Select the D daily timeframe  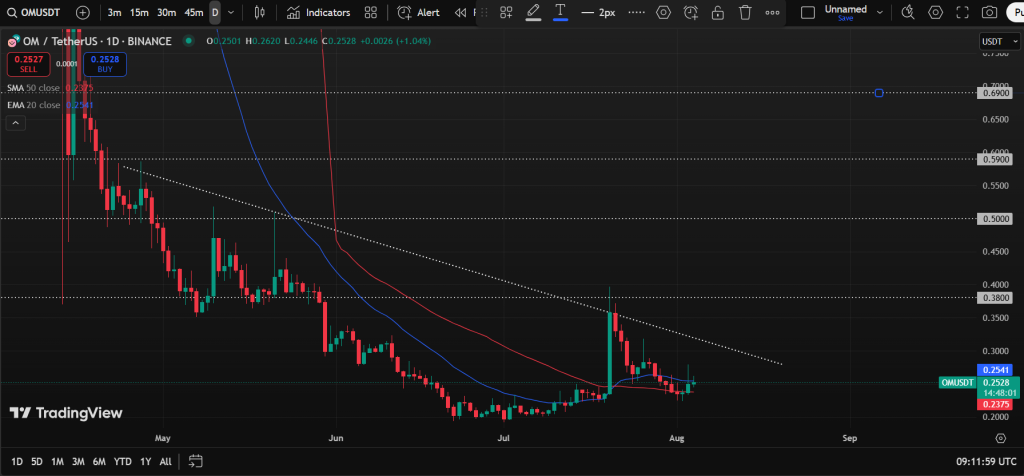click(x=216, y=12)
